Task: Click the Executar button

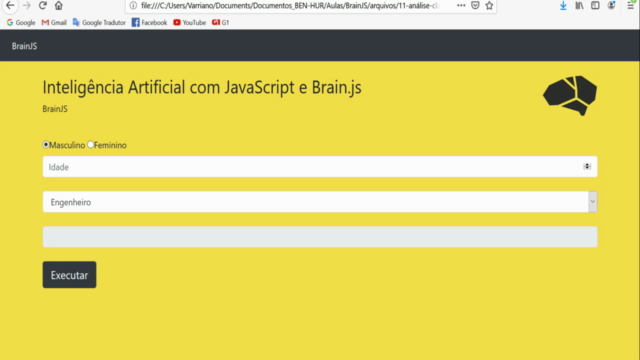Action: coord(69,275)
